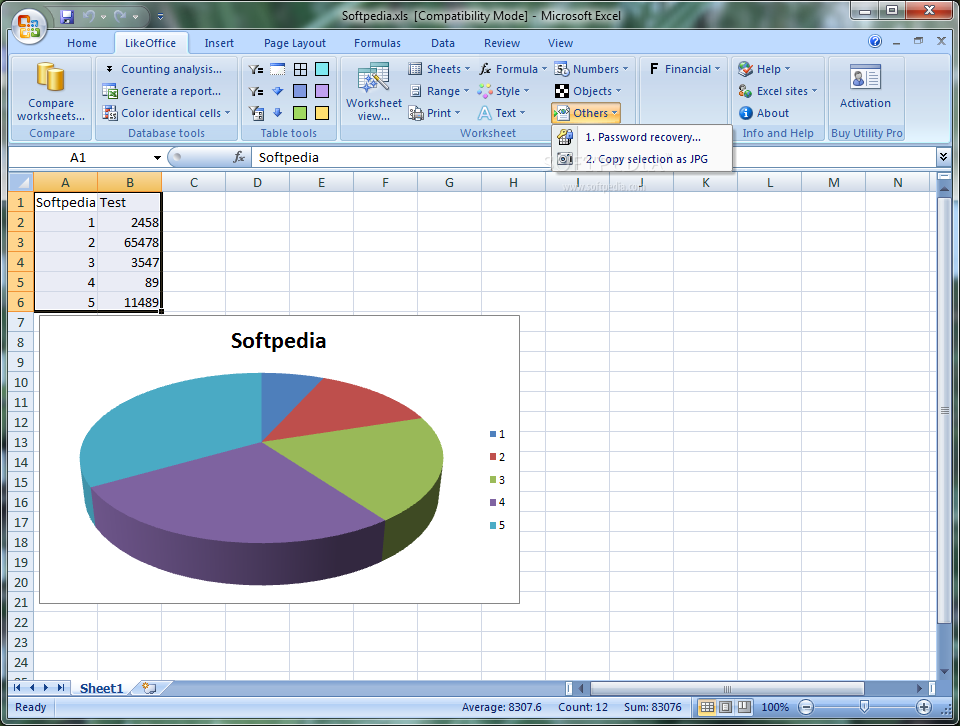The image size is (960, 726).
Task: Click the Office Button orb
Action: tap(29, 27)
